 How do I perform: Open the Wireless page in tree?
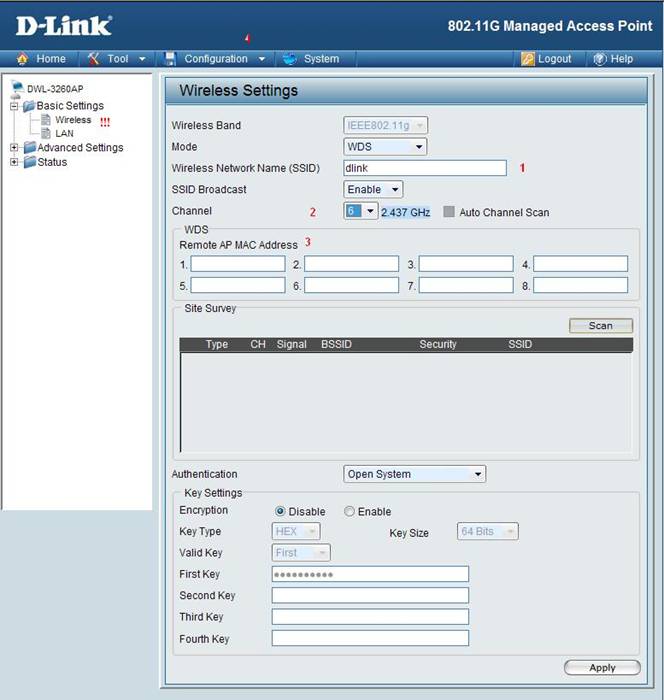(x=72, y=120)
